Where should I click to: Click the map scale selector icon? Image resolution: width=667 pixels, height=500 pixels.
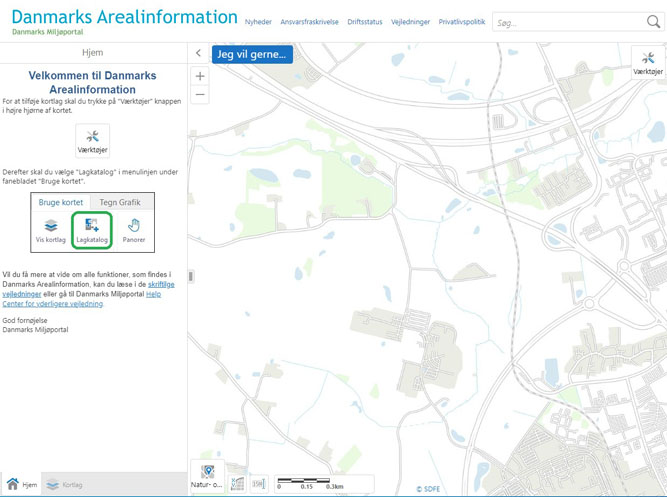[x=258, y=484]
